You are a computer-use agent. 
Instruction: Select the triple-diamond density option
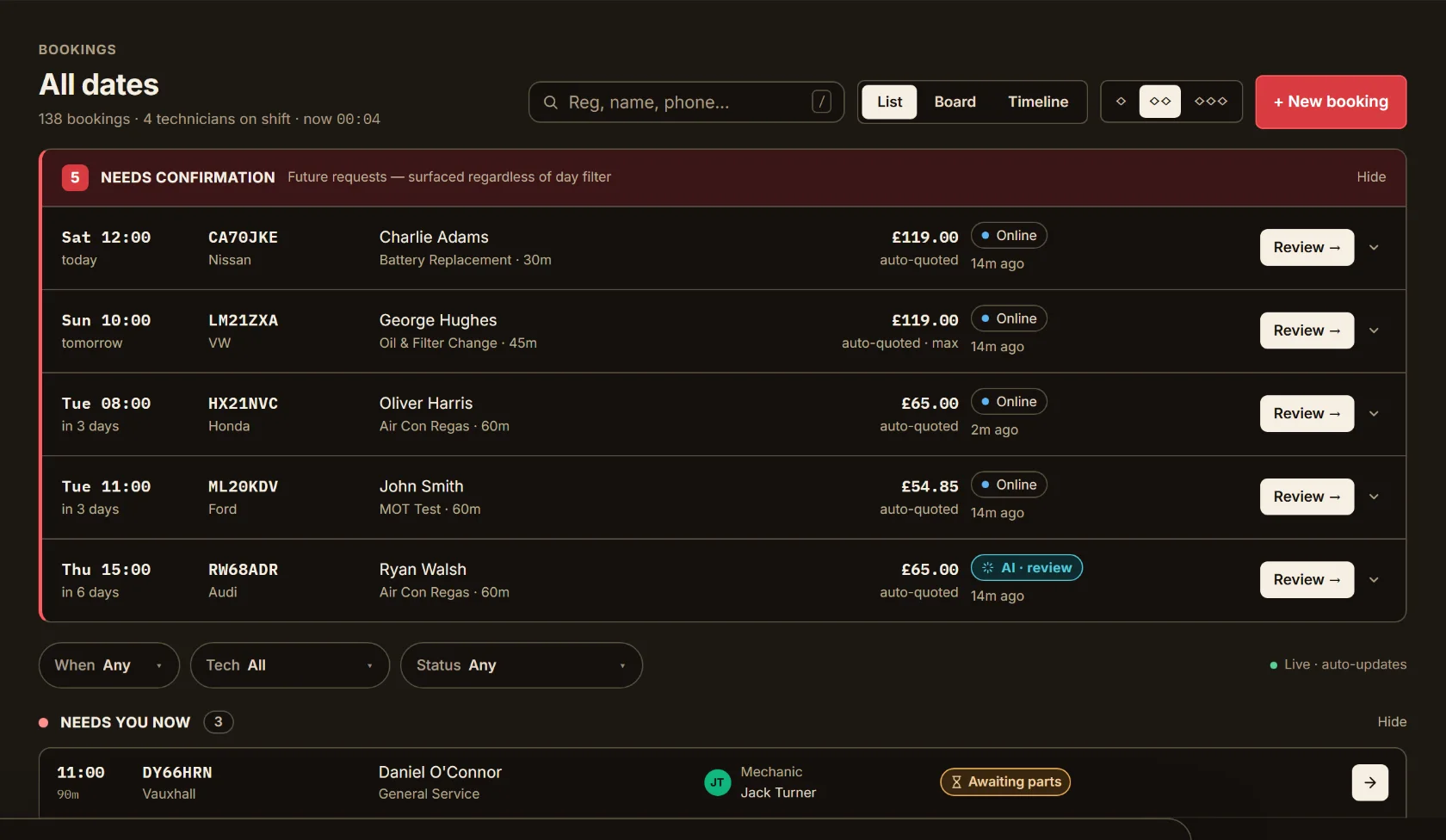(1210, 102)
